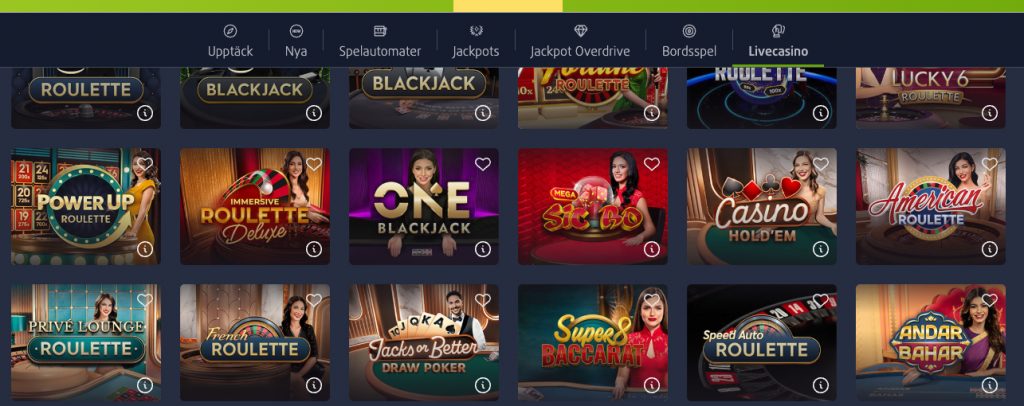Image resolution: width=1024 pixels, height=406 pixels.
Task: Toggle heart on Mega Sic Bo
Action: pos(652,164)
